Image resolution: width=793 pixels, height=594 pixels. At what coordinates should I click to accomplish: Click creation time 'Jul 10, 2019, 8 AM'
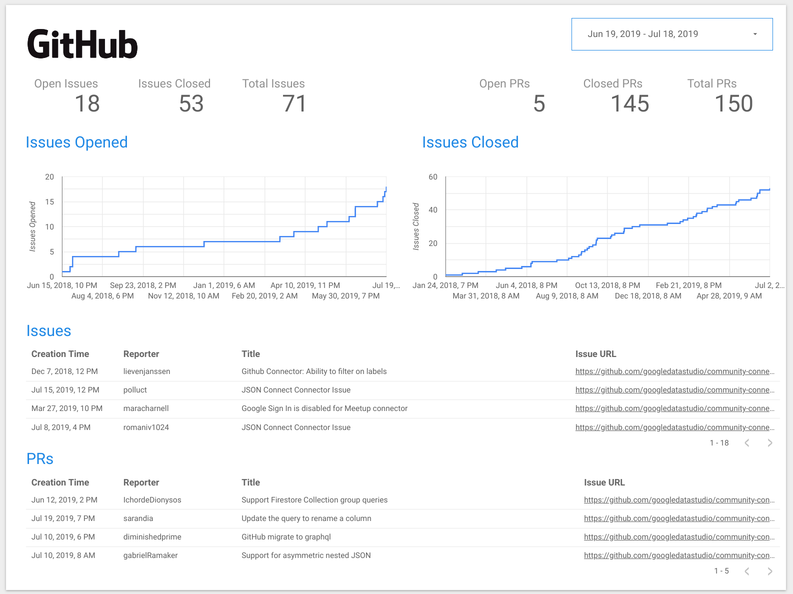tap(63, 556)
